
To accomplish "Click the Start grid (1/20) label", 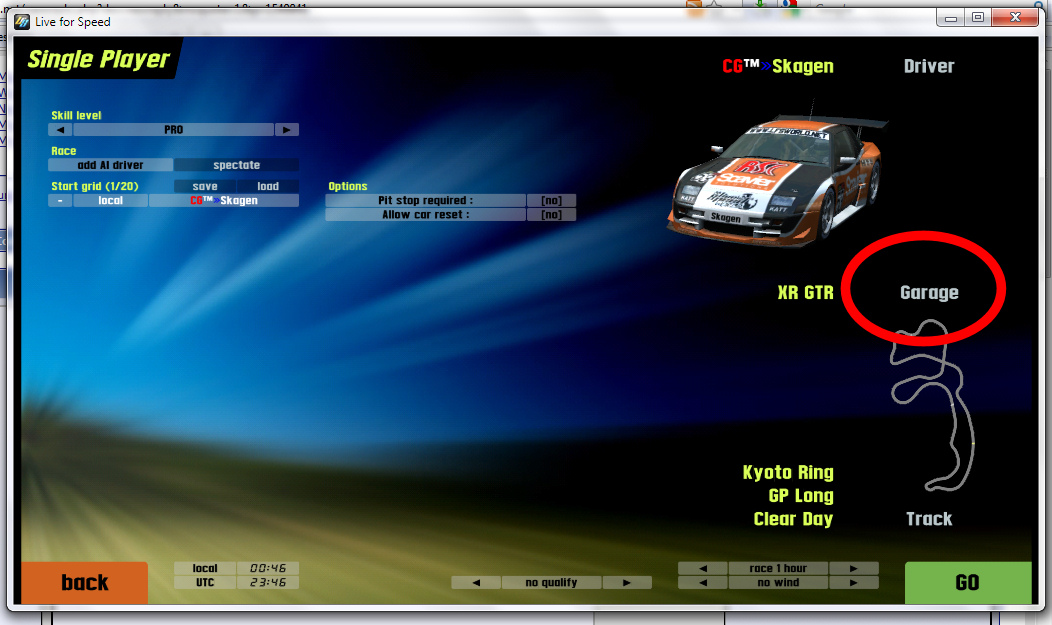I will click(95, 186).
